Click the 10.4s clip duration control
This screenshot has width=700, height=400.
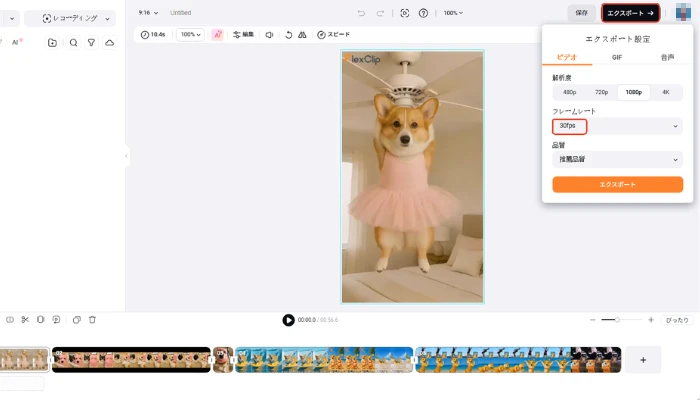click(153, 34)
